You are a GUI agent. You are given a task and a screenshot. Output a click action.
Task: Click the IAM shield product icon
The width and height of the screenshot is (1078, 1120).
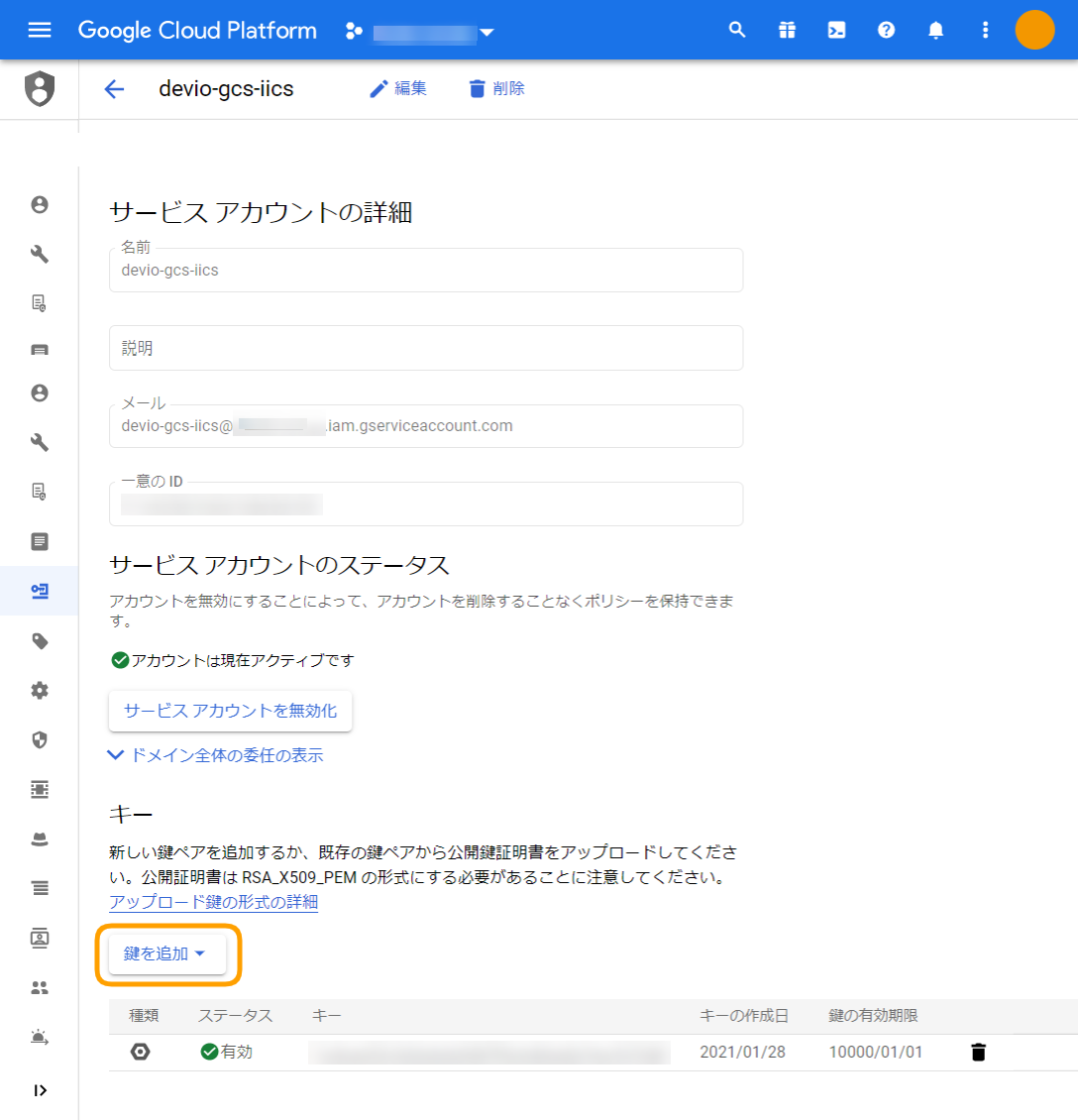(x=40, y=88)
